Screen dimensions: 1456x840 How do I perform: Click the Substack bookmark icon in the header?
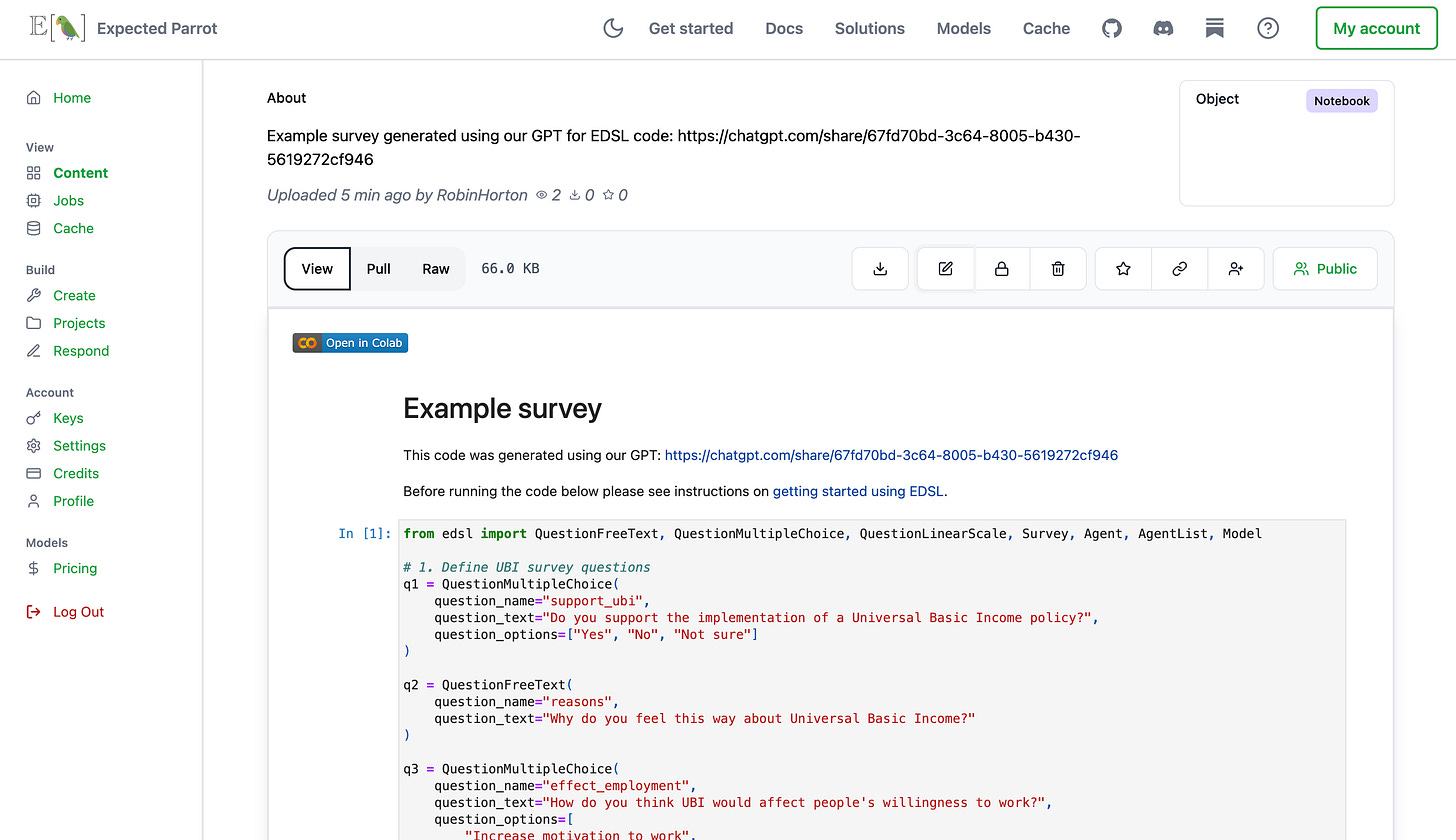pos(1215,28)
